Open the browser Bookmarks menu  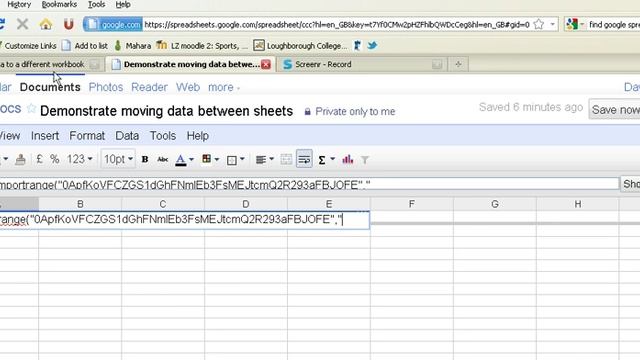pos(59,4)
